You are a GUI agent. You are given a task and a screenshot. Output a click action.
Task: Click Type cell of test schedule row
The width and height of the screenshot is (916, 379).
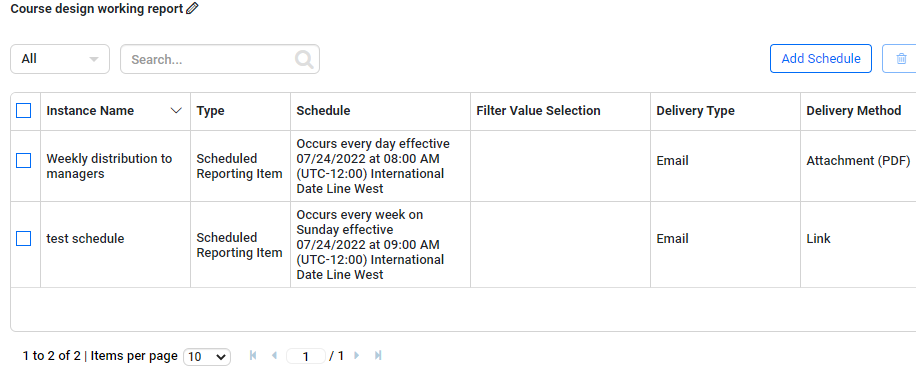tap(240, 245)
